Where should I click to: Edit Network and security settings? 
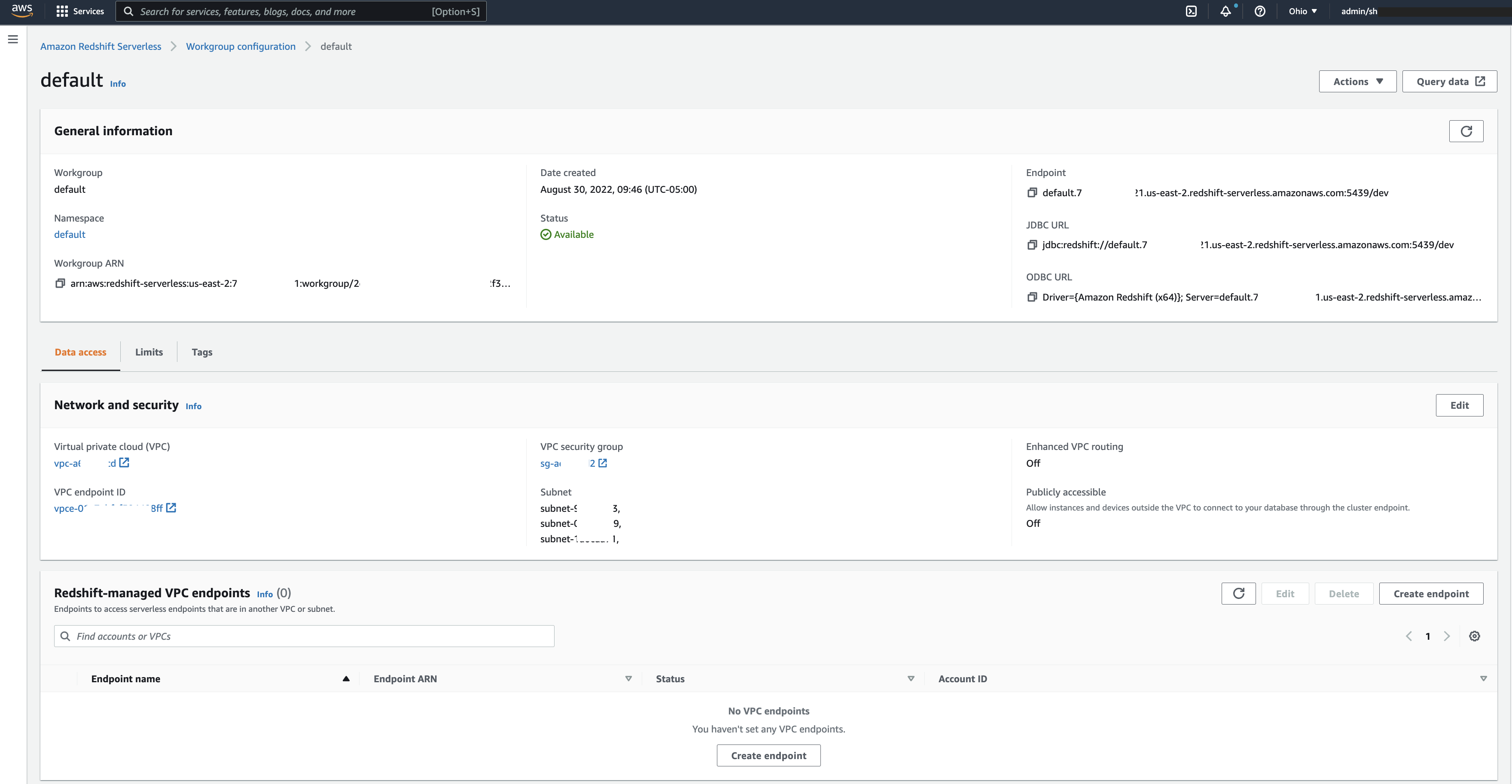[x=1459, y=405]
